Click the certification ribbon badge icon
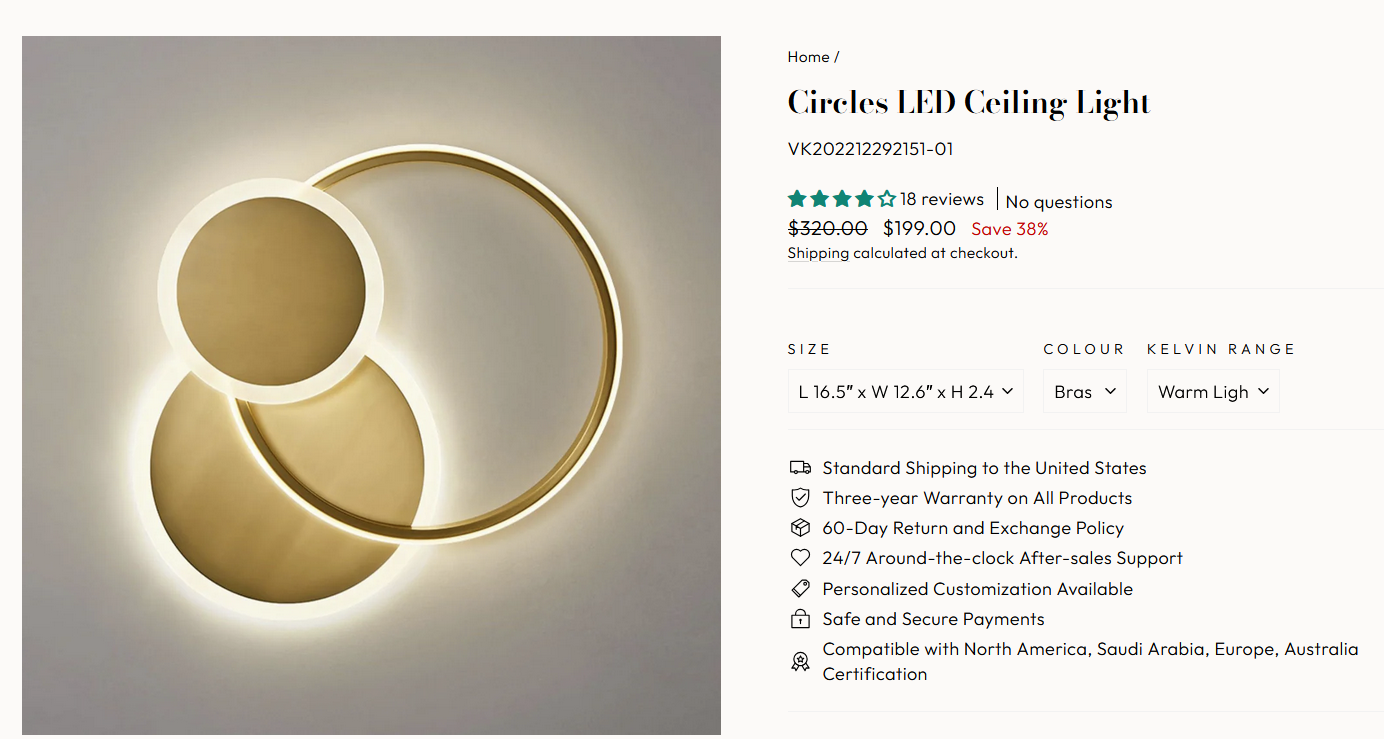1384x739 pixels. point(800,661)
